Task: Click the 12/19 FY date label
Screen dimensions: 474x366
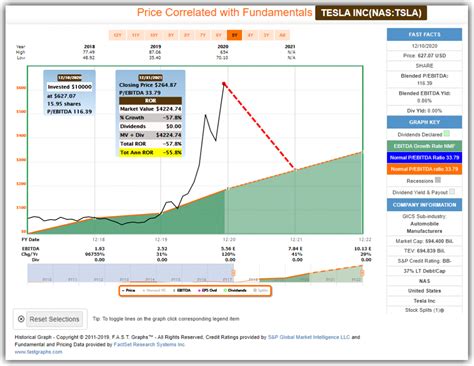Action: 161,240
